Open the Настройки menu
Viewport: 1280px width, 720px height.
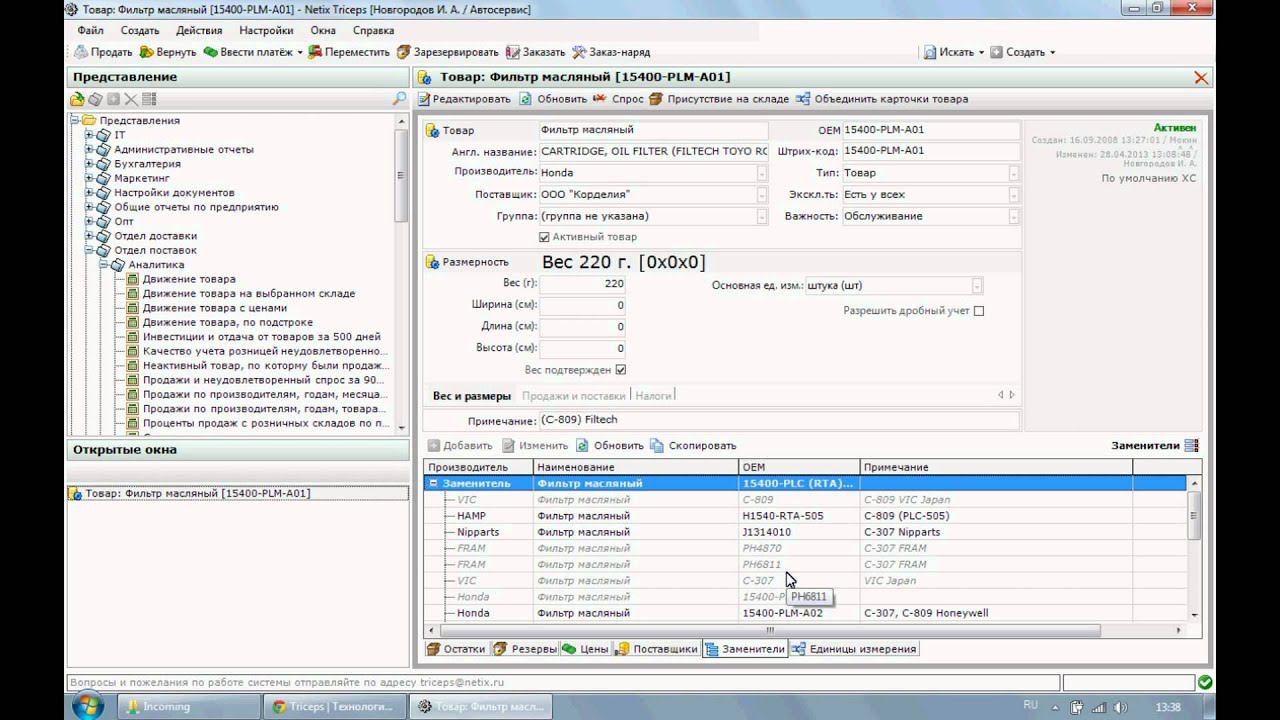(x=266, y=30)
